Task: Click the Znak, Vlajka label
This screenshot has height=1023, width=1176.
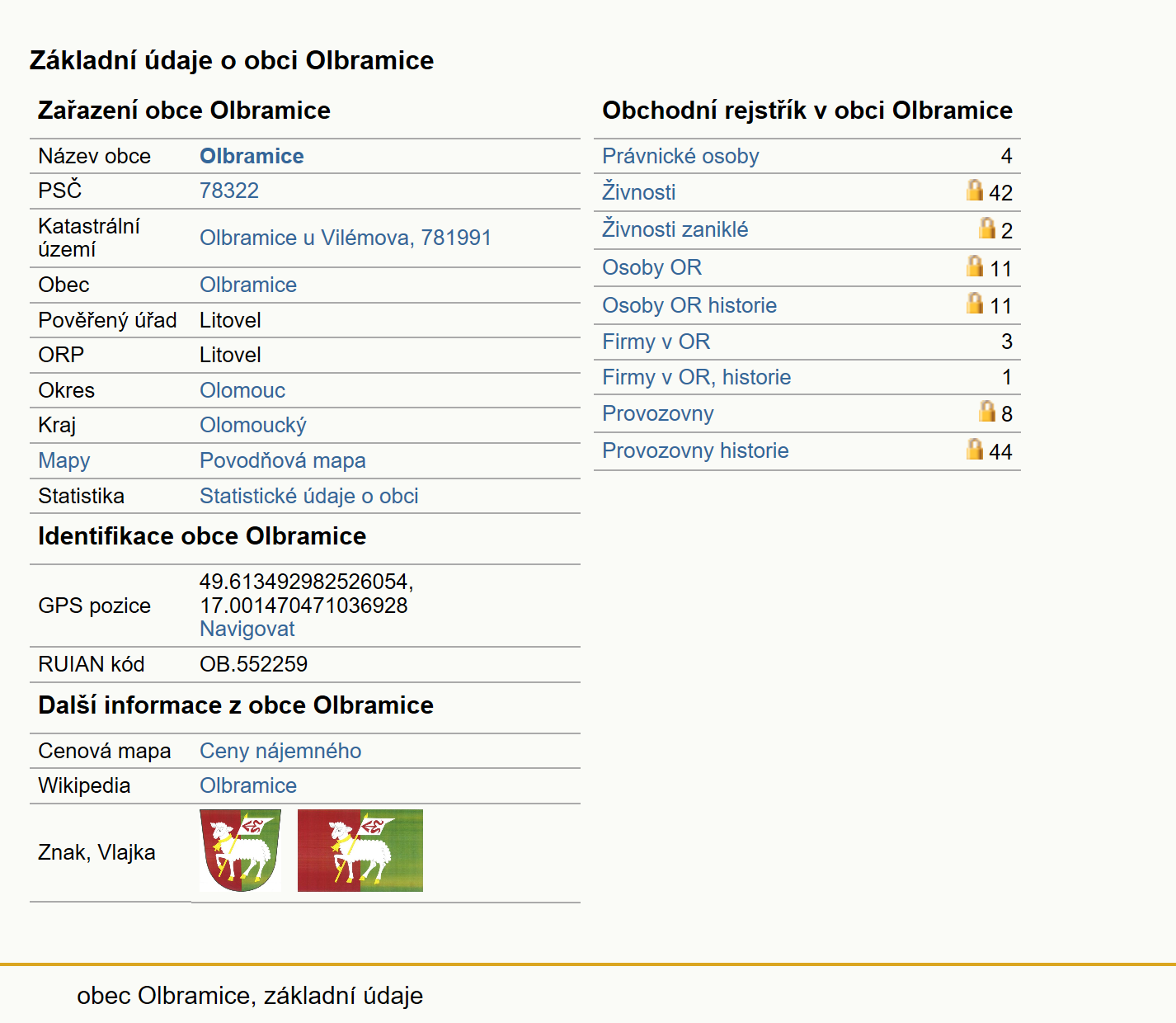Action: [x=96, y=852]
